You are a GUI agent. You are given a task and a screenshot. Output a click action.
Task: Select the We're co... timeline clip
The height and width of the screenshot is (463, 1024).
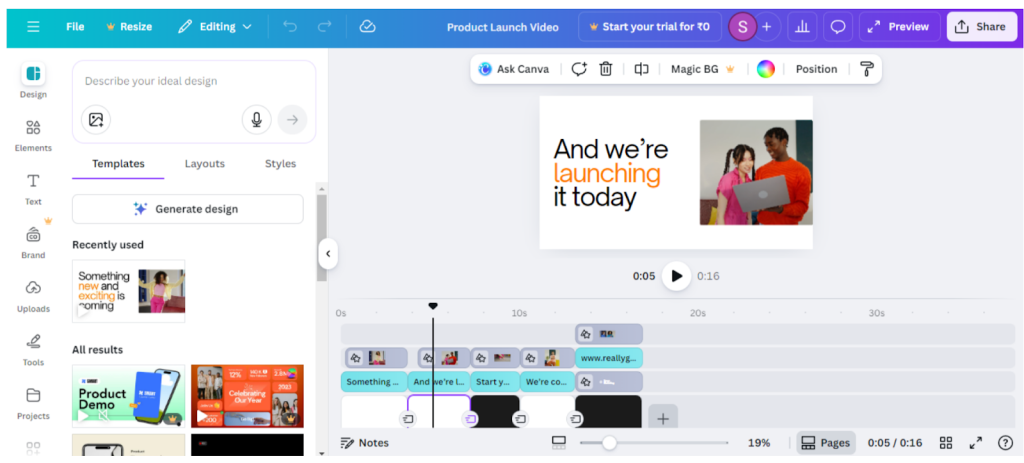pos(547,381)
